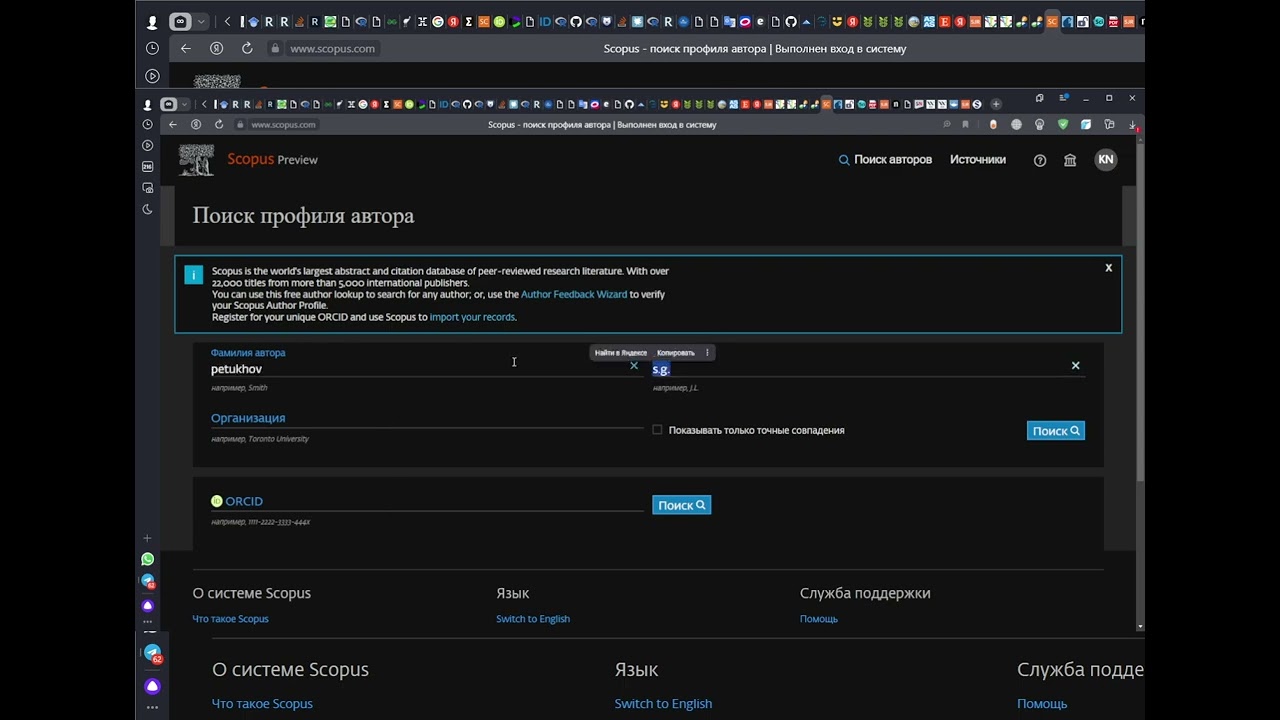Click the Yandex home icon in background window toolbar

pos(217,48)
